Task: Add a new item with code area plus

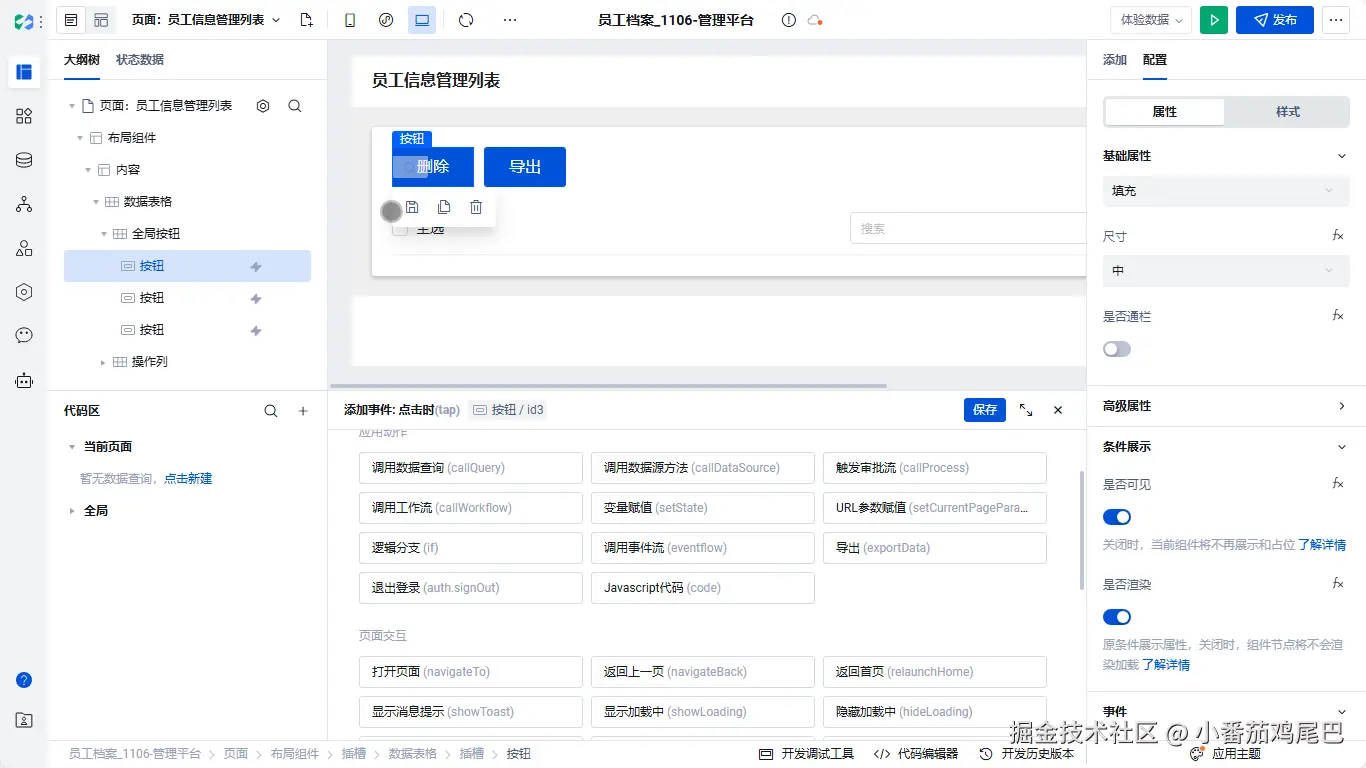Action: pos(303,411)
